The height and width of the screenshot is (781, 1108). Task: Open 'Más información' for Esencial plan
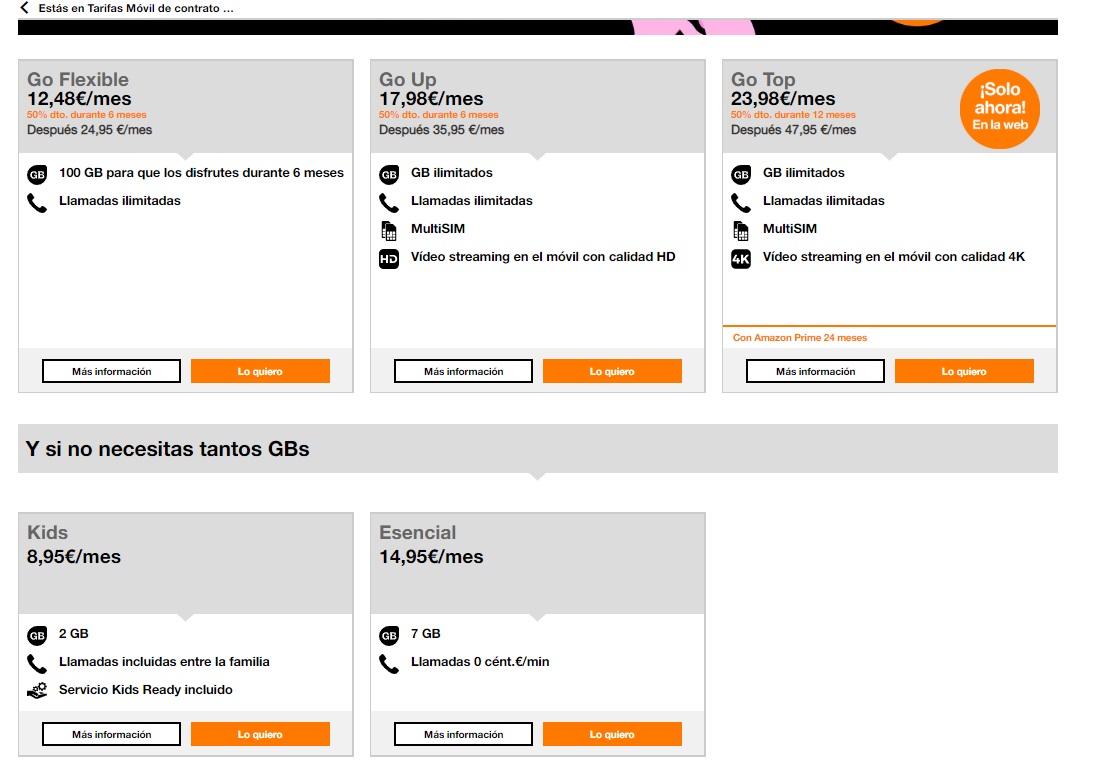(464, 734)
